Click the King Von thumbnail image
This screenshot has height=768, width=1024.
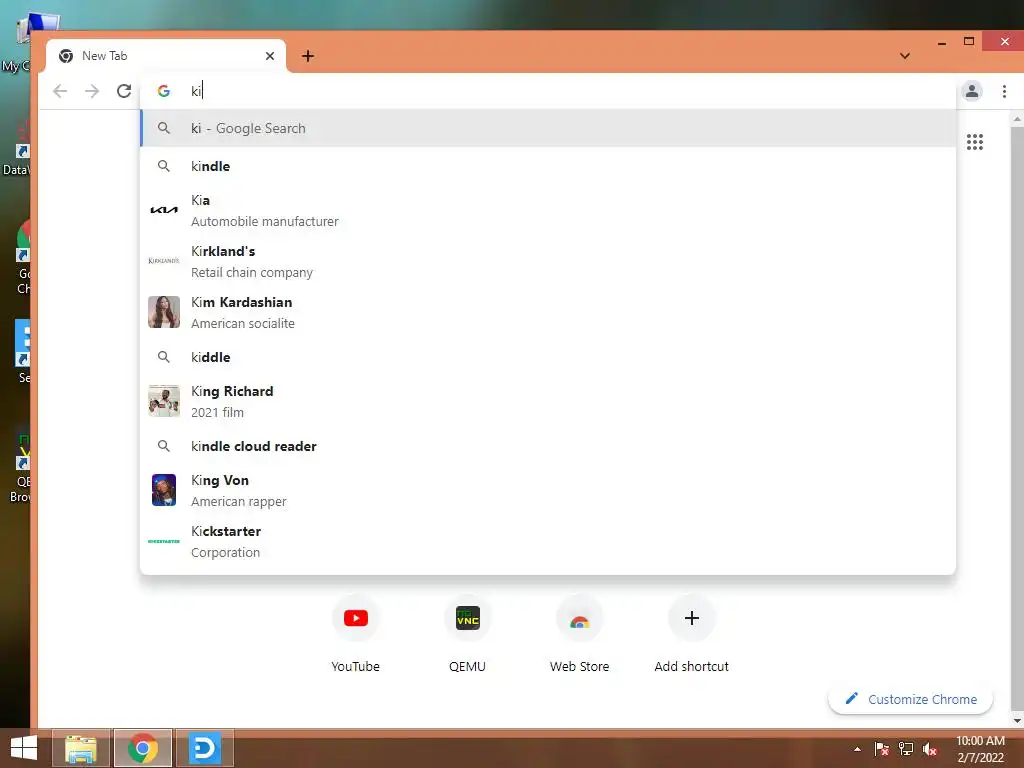pos(164,490)
